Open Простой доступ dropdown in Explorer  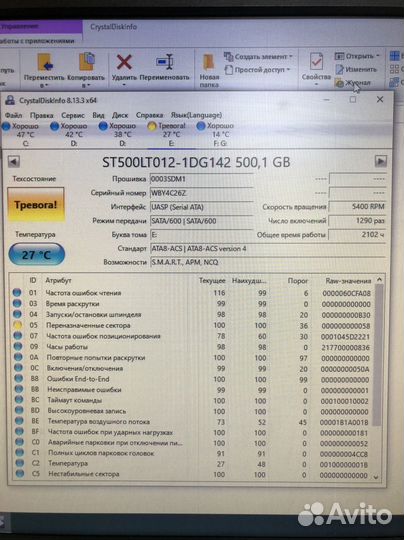click(258, 70)
